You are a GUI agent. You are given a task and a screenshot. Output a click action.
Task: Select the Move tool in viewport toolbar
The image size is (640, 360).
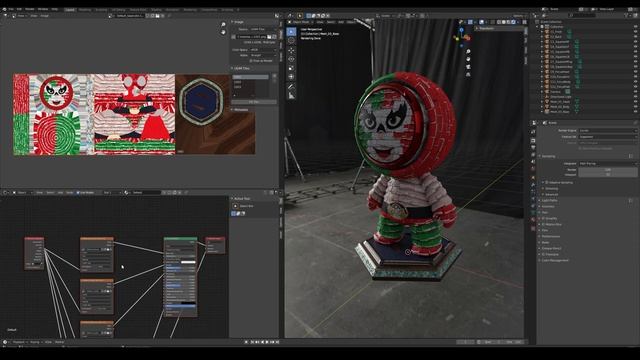coord(291,50)
